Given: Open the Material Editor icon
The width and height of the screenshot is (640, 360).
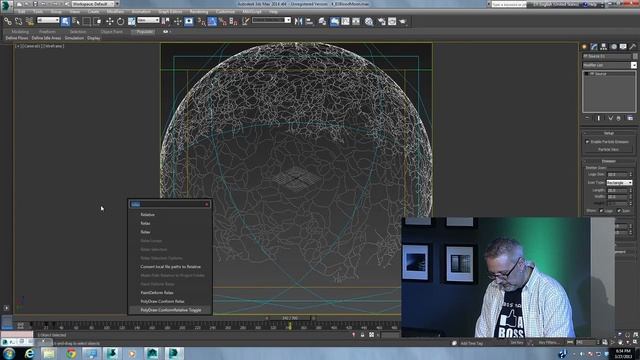Looking at the screenshot, I should point(369,22).
